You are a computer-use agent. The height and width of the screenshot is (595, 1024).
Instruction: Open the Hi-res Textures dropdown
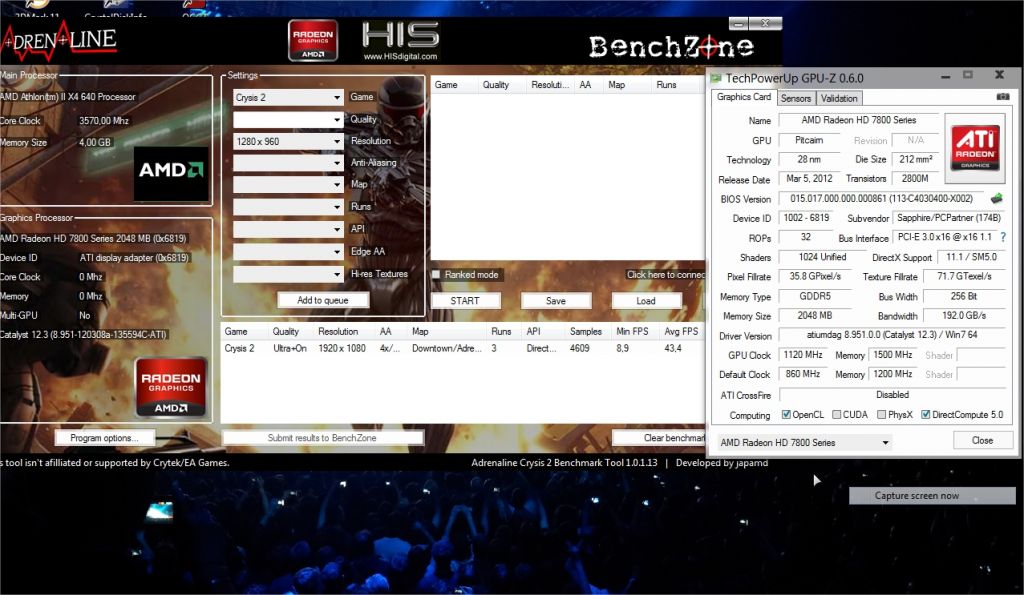coord(288,274)
